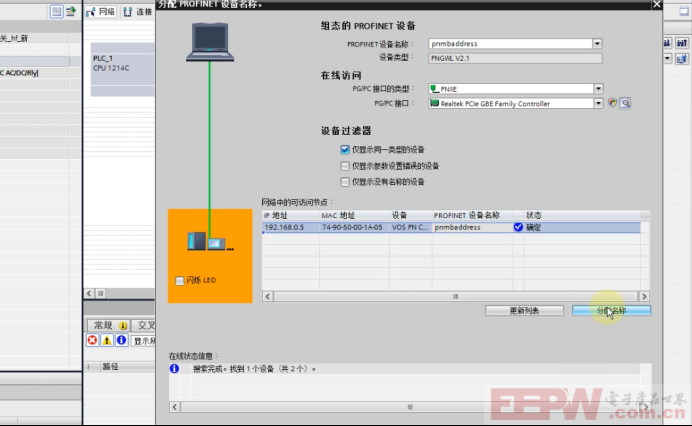Open the PG/PC interface Realtek dropdown

598,103
